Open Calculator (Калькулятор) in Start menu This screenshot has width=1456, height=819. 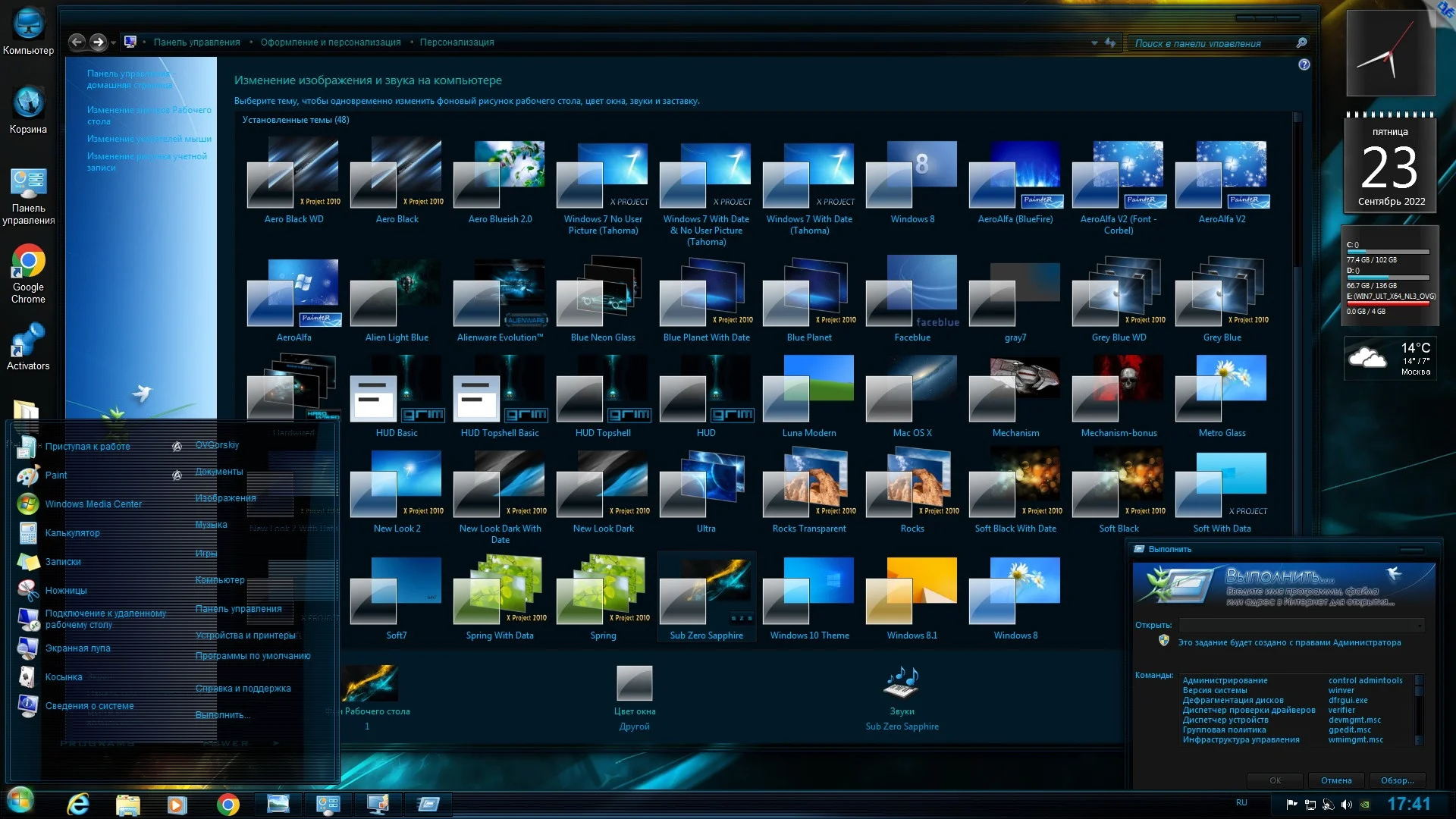tap(72, 533)
